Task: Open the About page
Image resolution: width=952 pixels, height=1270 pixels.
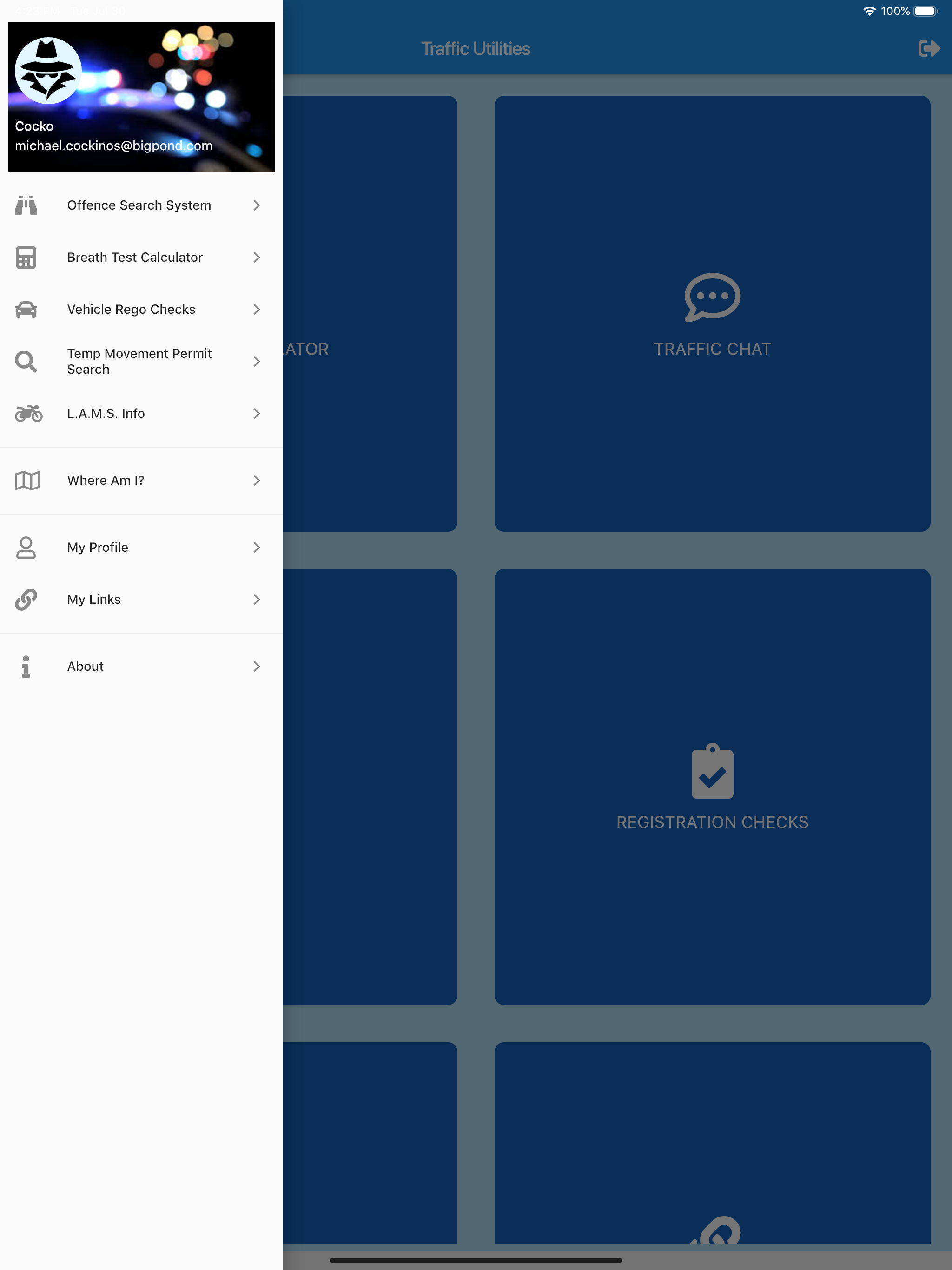Action: click(141, 667)
